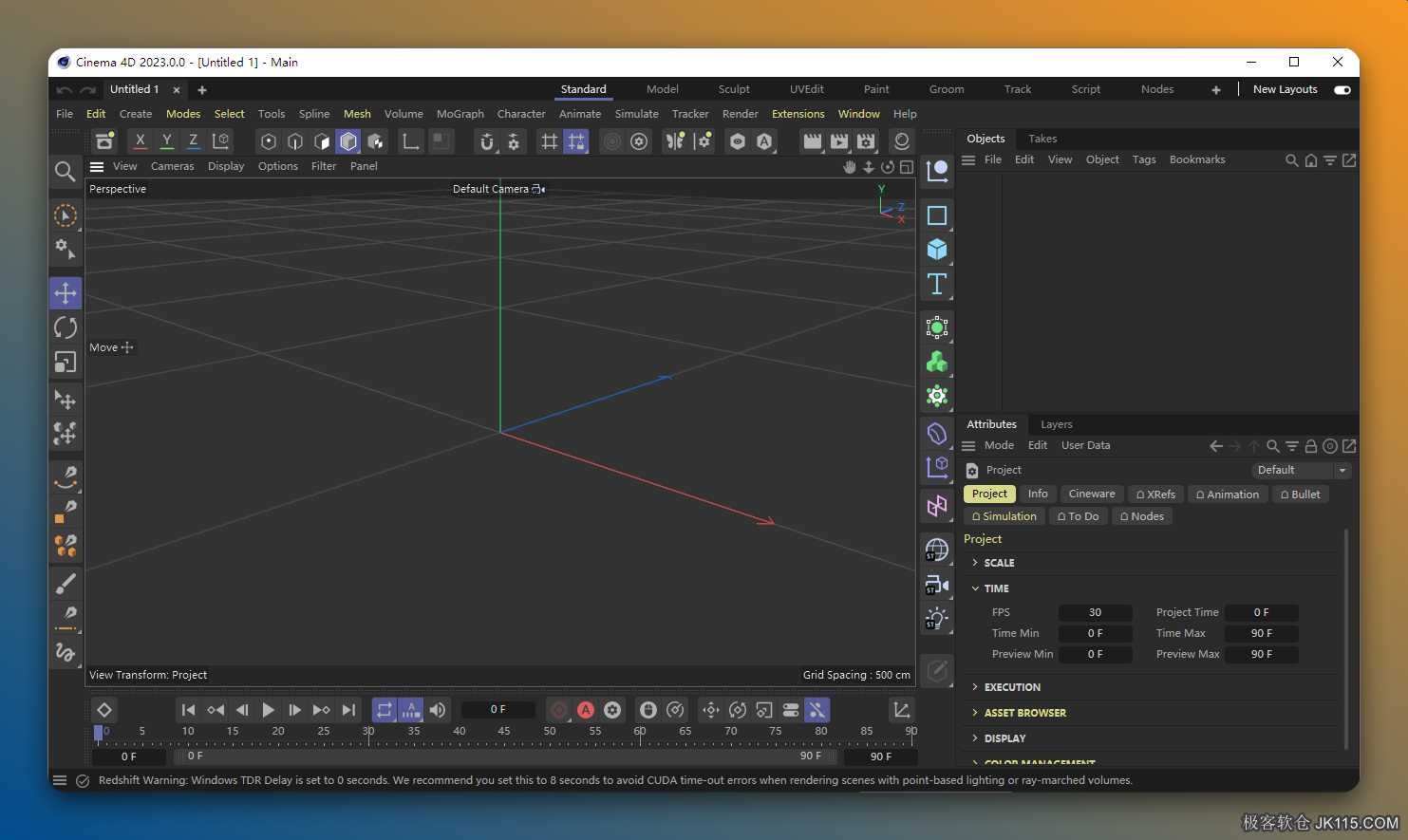Play the animation forward

269,710
